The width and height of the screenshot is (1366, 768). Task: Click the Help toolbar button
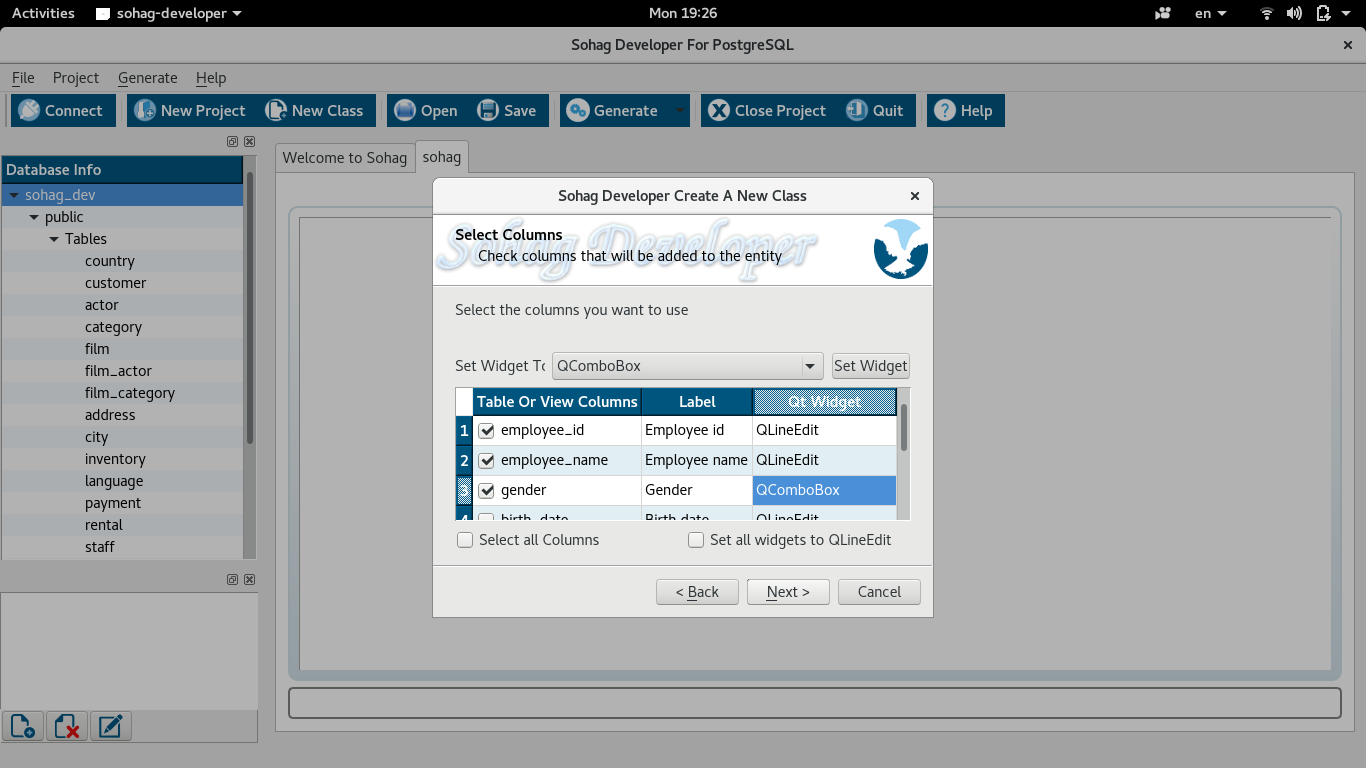[x=965, y=111]
